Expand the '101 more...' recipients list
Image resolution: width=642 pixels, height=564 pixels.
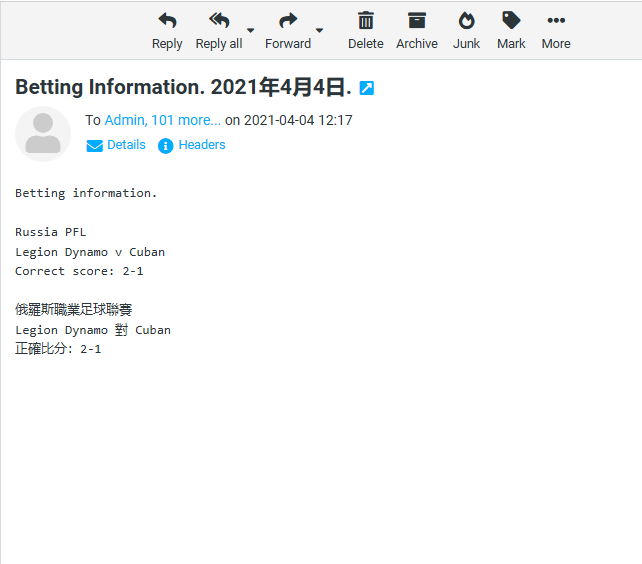(x=186, y=120)
